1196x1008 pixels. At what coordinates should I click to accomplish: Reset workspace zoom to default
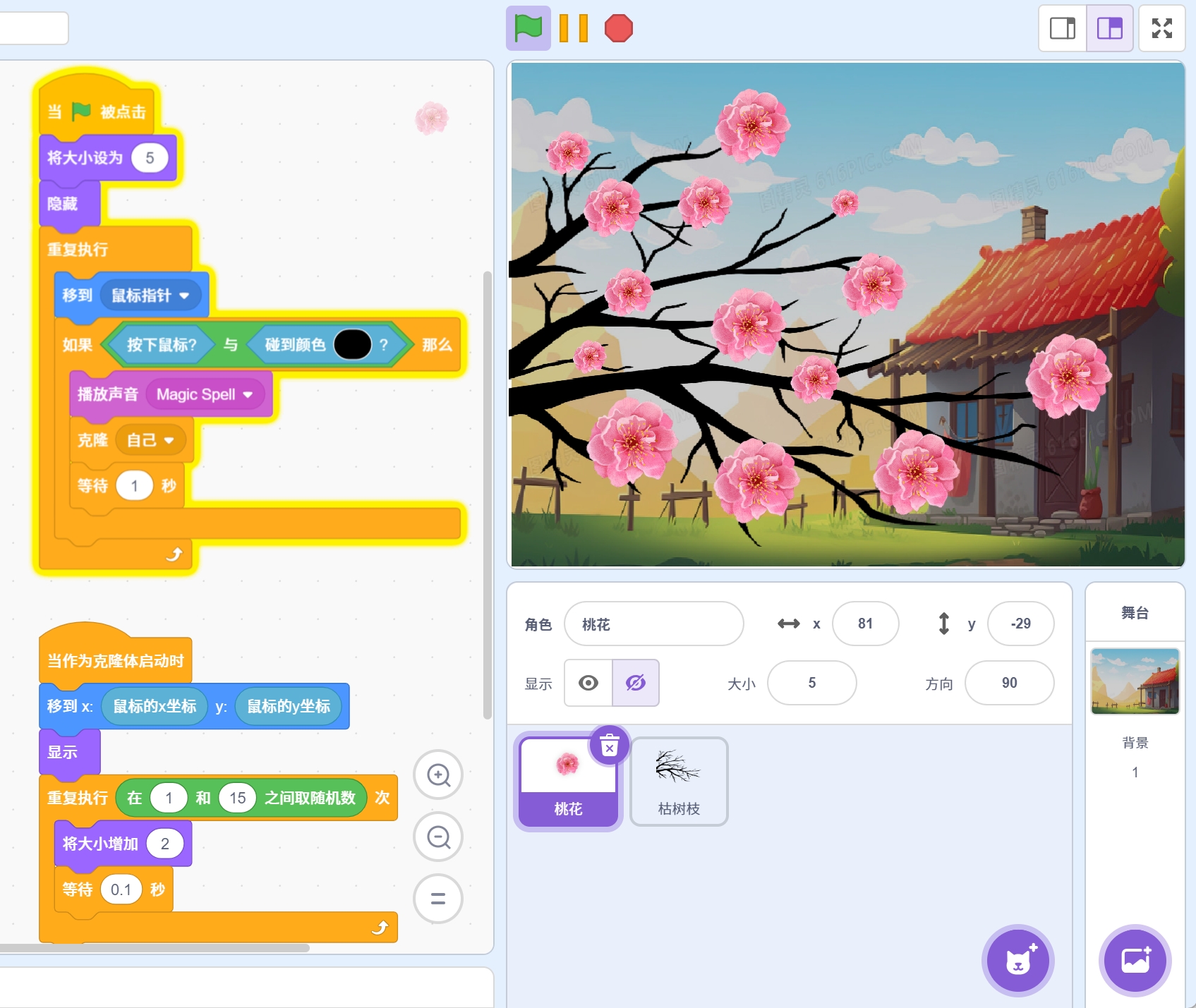(438, 899)
